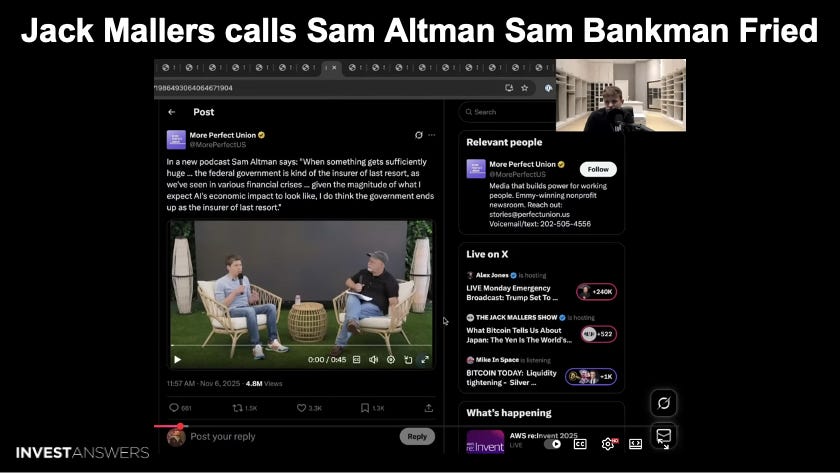840x473 pixels.
Task: Toggle YouTube autoplay switch
Action: coord(553,444)
